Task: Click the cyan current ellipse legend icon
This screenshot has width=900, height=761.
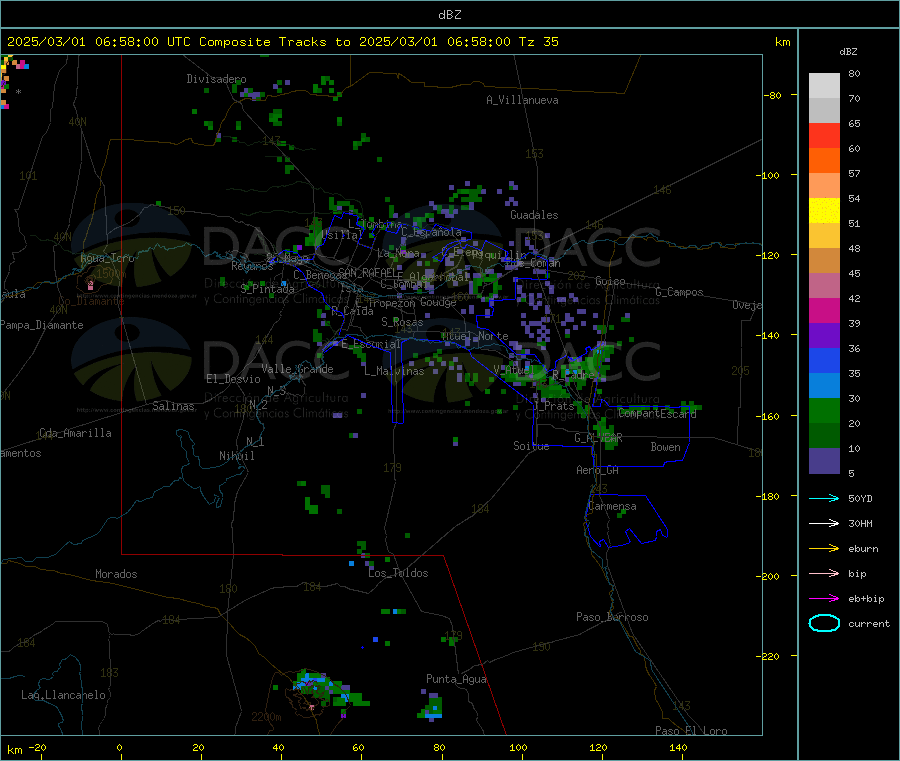Action: 824,623
